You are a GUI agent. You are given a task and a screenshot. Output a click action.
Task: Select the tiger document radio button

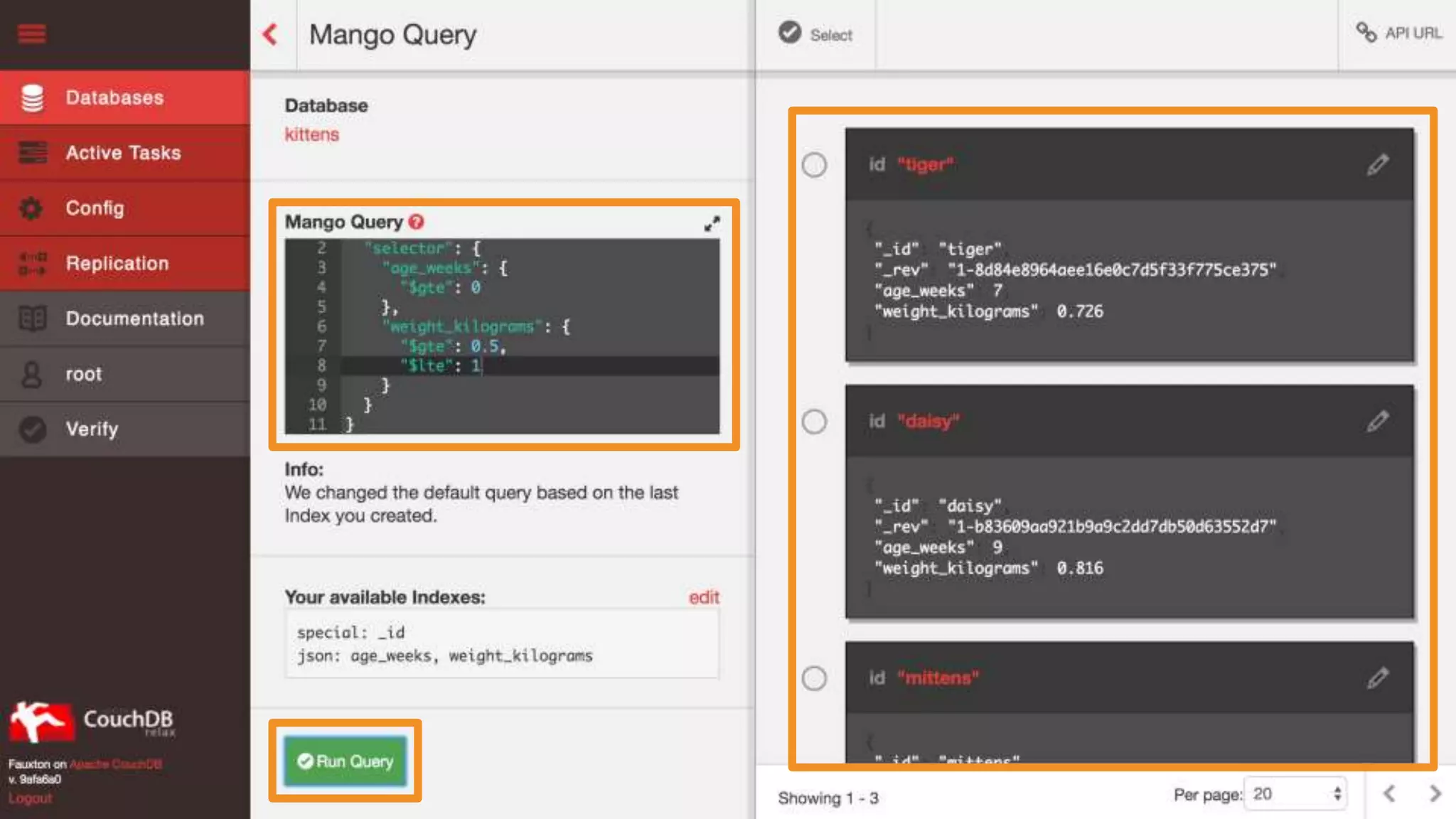click(814, 165)
